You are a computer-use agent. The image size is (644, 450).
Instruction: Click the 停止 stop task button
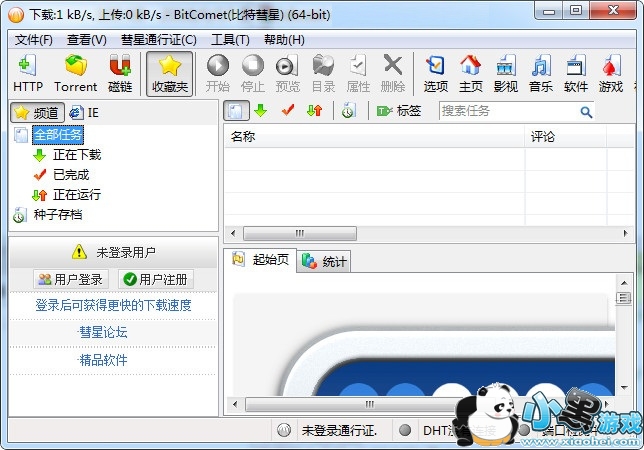253,73
